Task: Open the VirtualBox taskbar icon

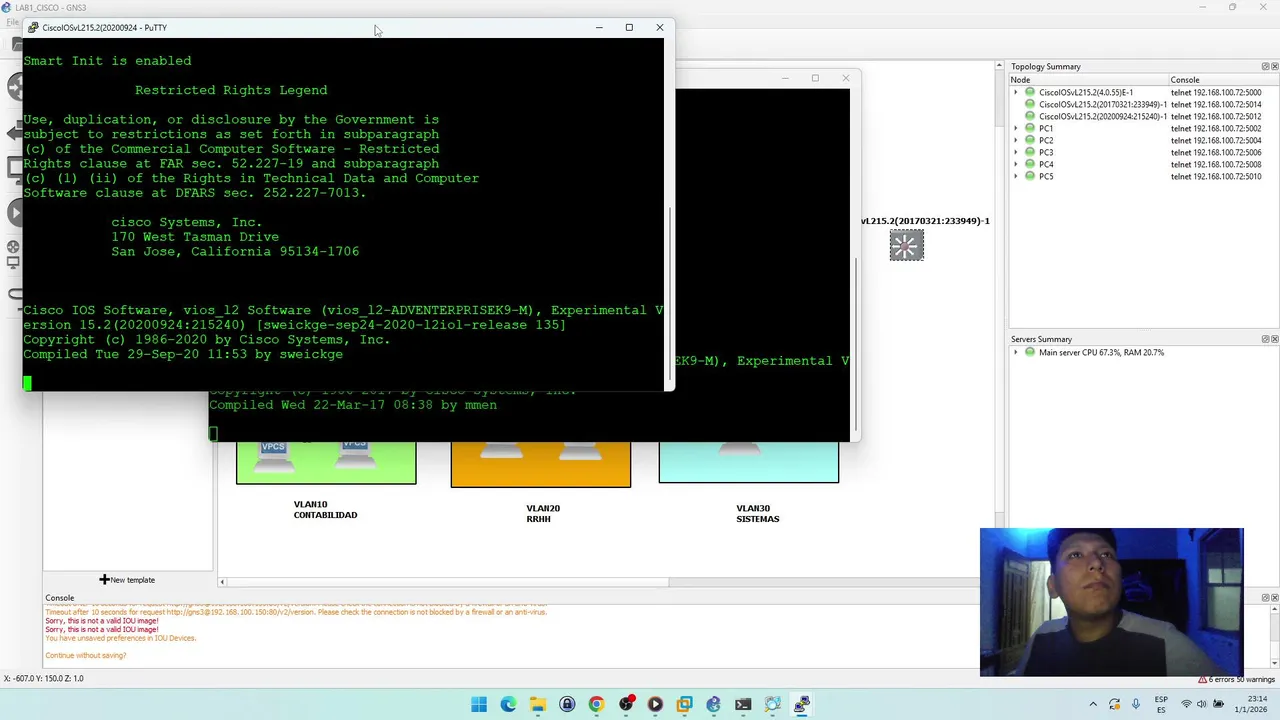Action: tap(684, 704)
